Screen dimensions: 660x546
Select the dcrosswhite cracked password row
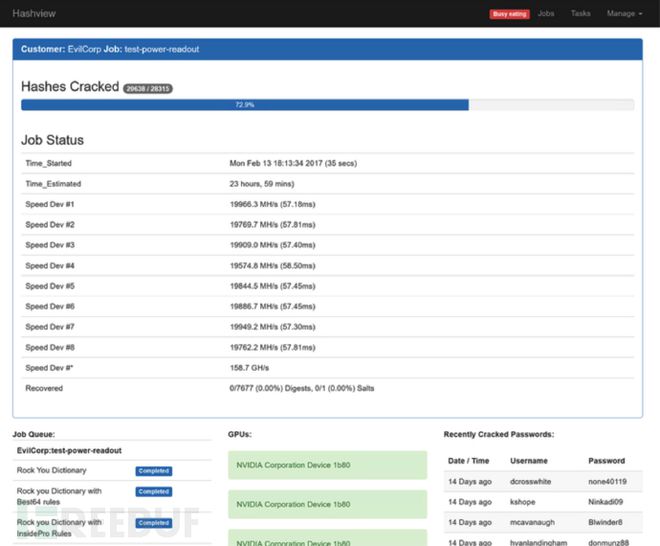pos(543,481)
